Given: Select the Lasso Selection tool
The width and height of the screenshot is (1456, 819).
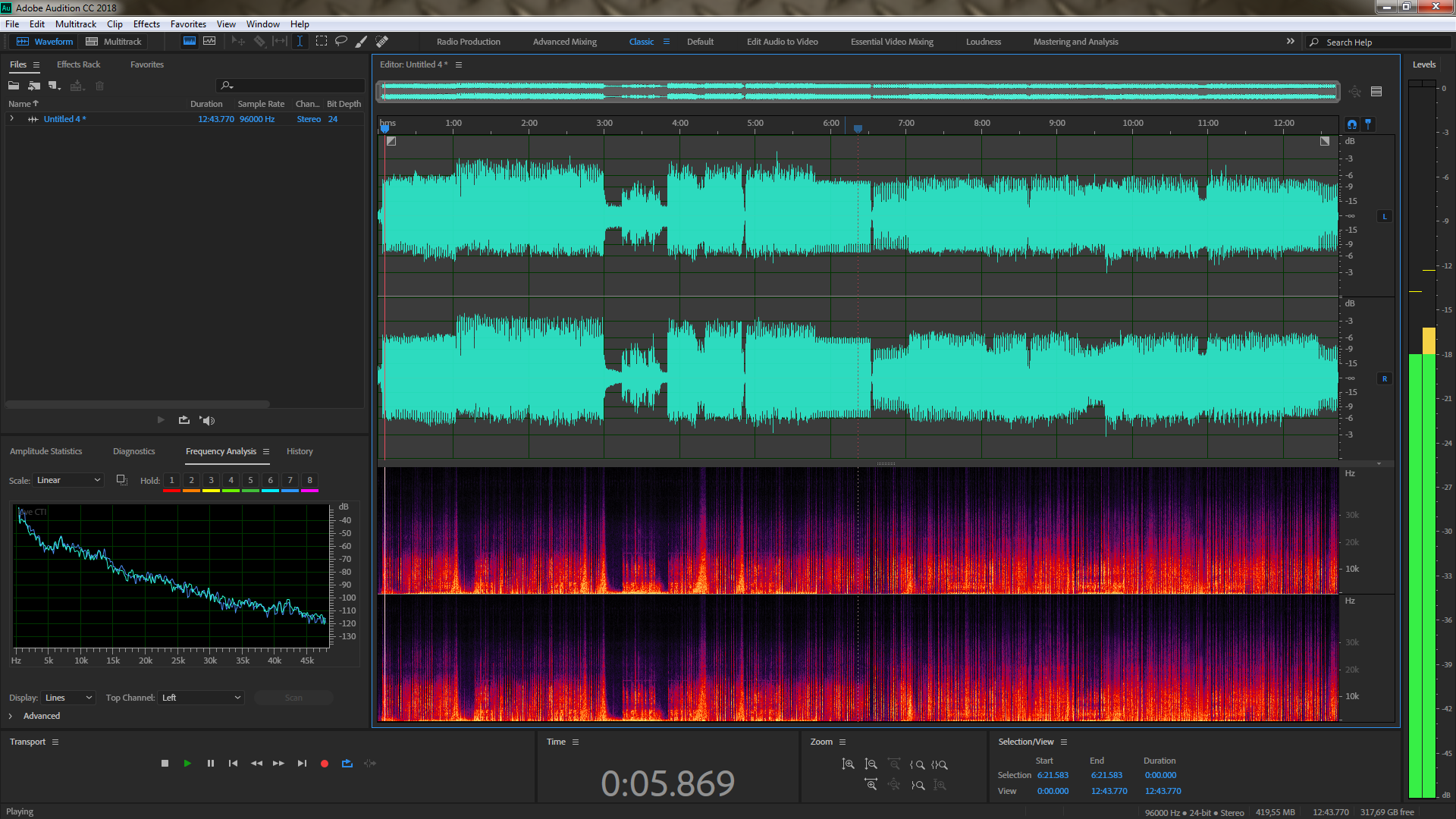Looking at the screenshot, I should [x=341, y=41].
